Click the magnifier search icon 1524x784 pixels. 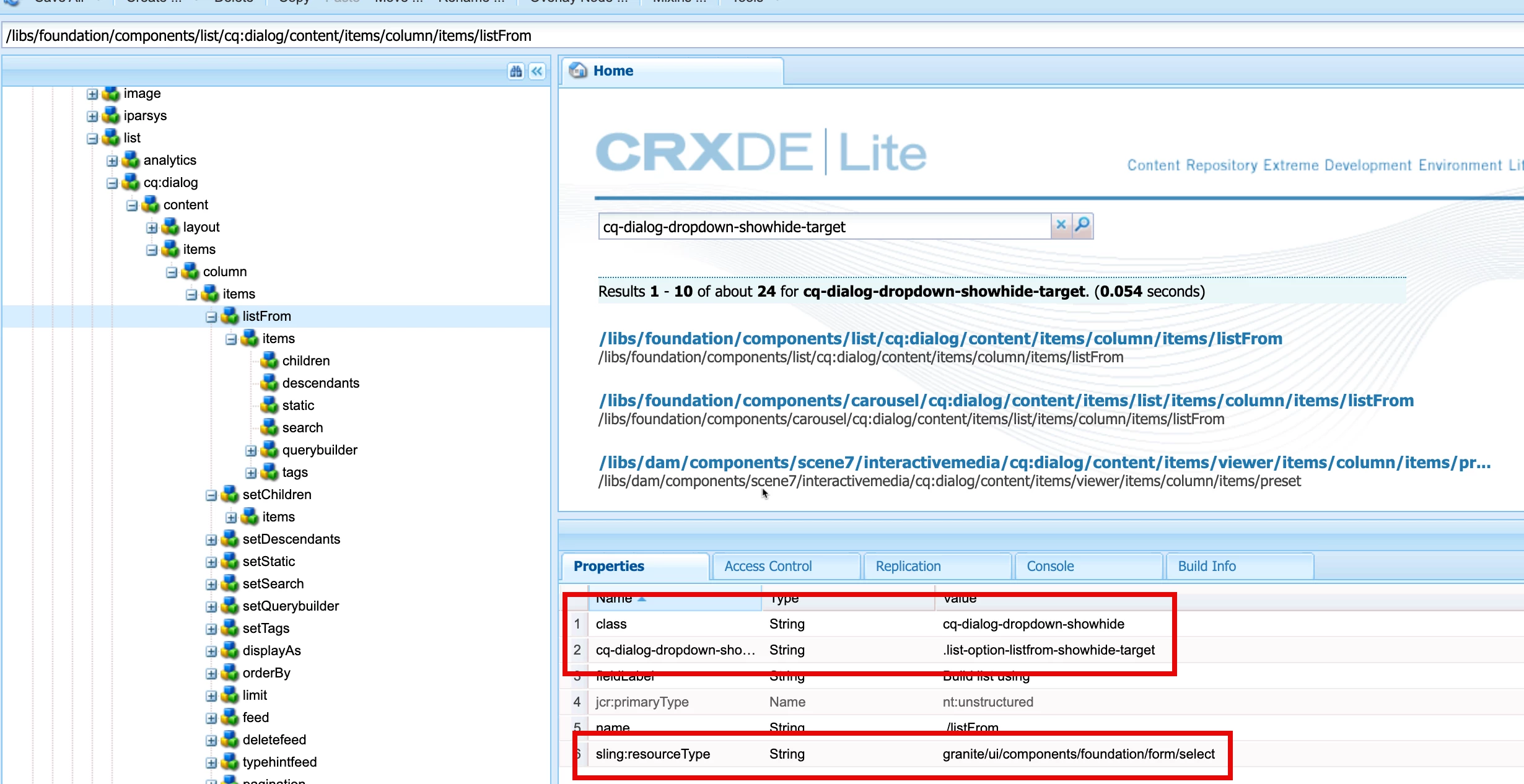click(1082, 225)
